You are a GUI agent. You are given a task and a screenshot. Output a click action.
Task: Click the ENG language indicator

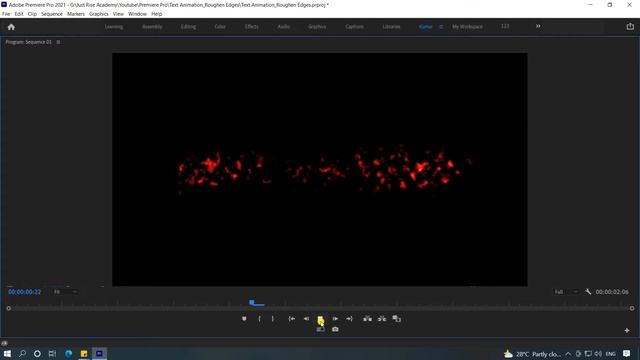[611, 354]
